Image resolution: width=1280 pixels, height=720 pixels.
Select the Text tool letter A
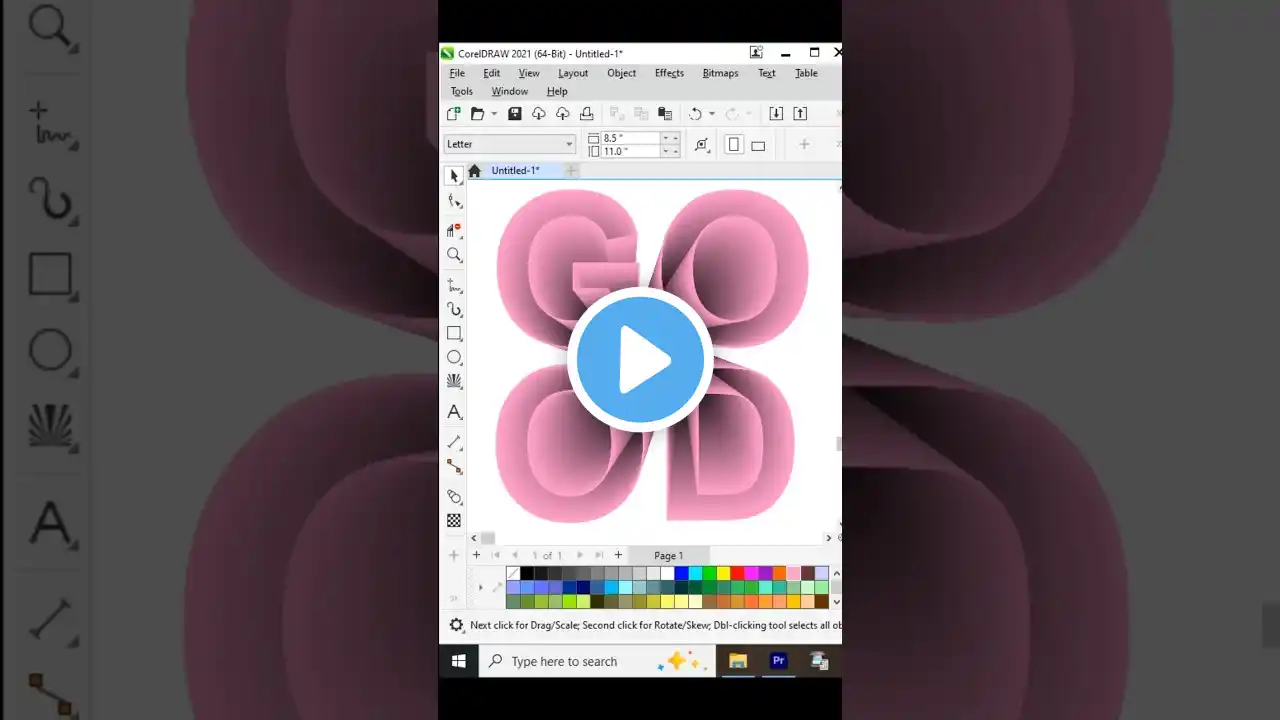coord(454,412)
